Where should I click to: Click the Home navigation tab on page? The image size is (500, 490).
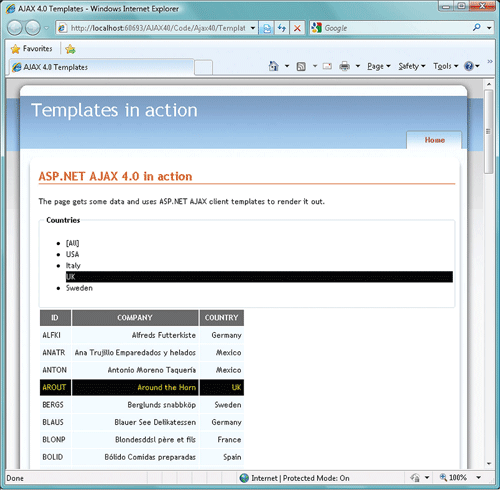click(434, 140)
